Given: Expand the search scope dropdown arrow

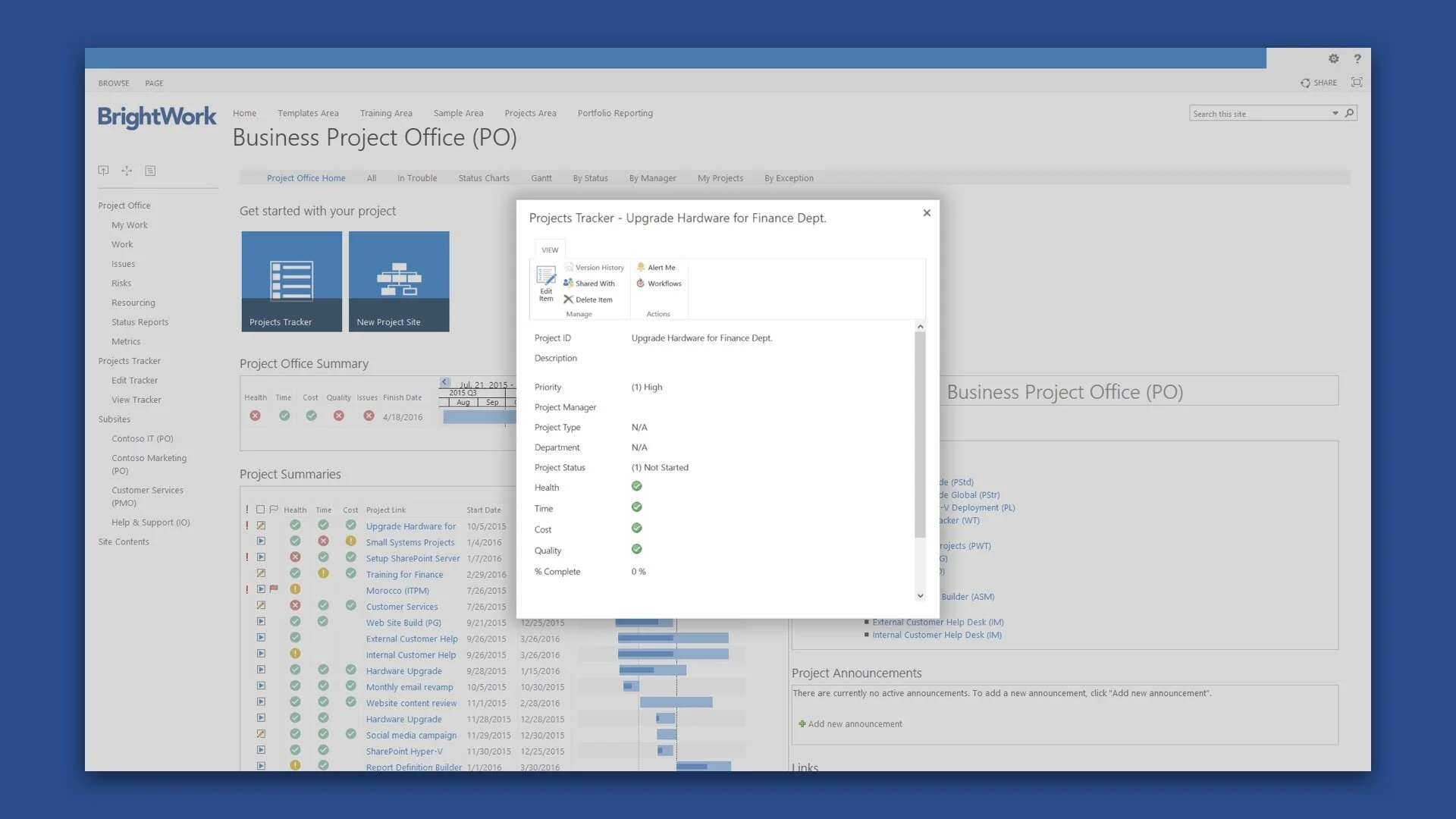Looking at the screenshot, I should [x=1335, y=114].
